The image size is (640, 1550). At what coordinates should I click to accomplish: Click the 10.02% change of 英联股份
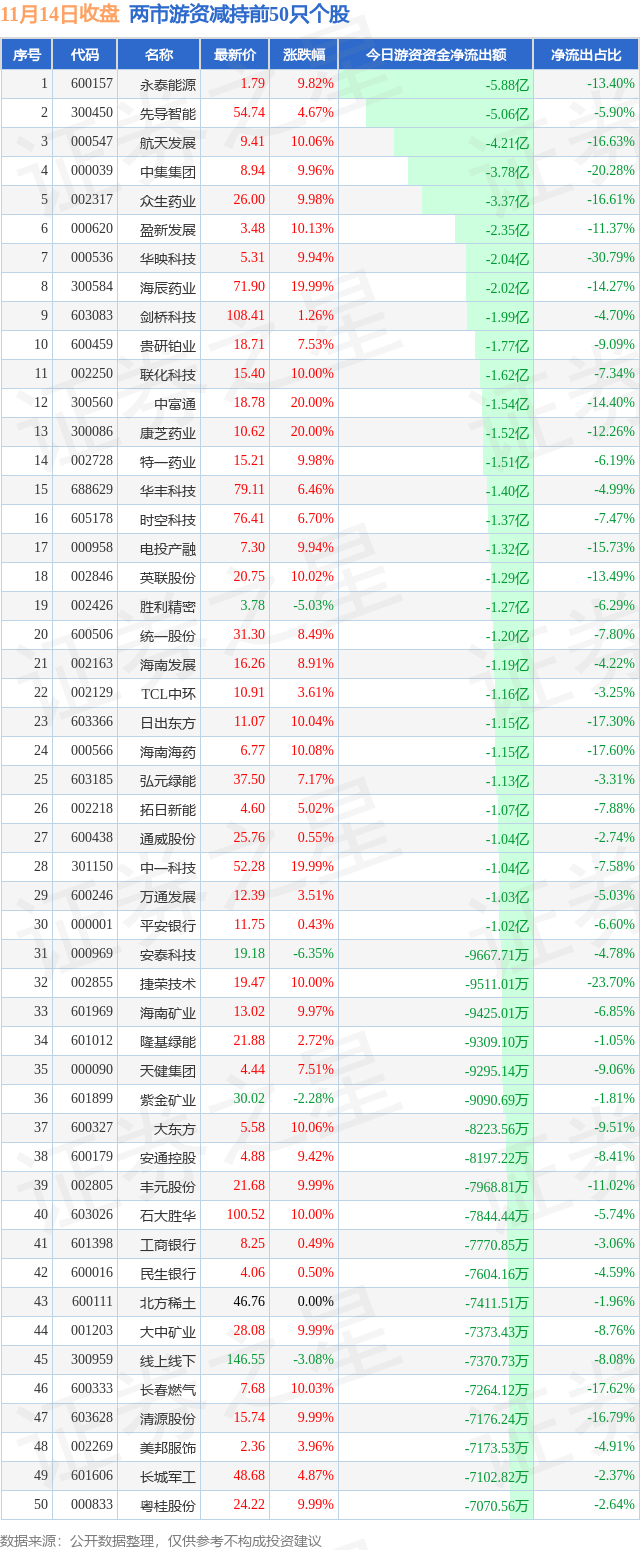point(312,577)
